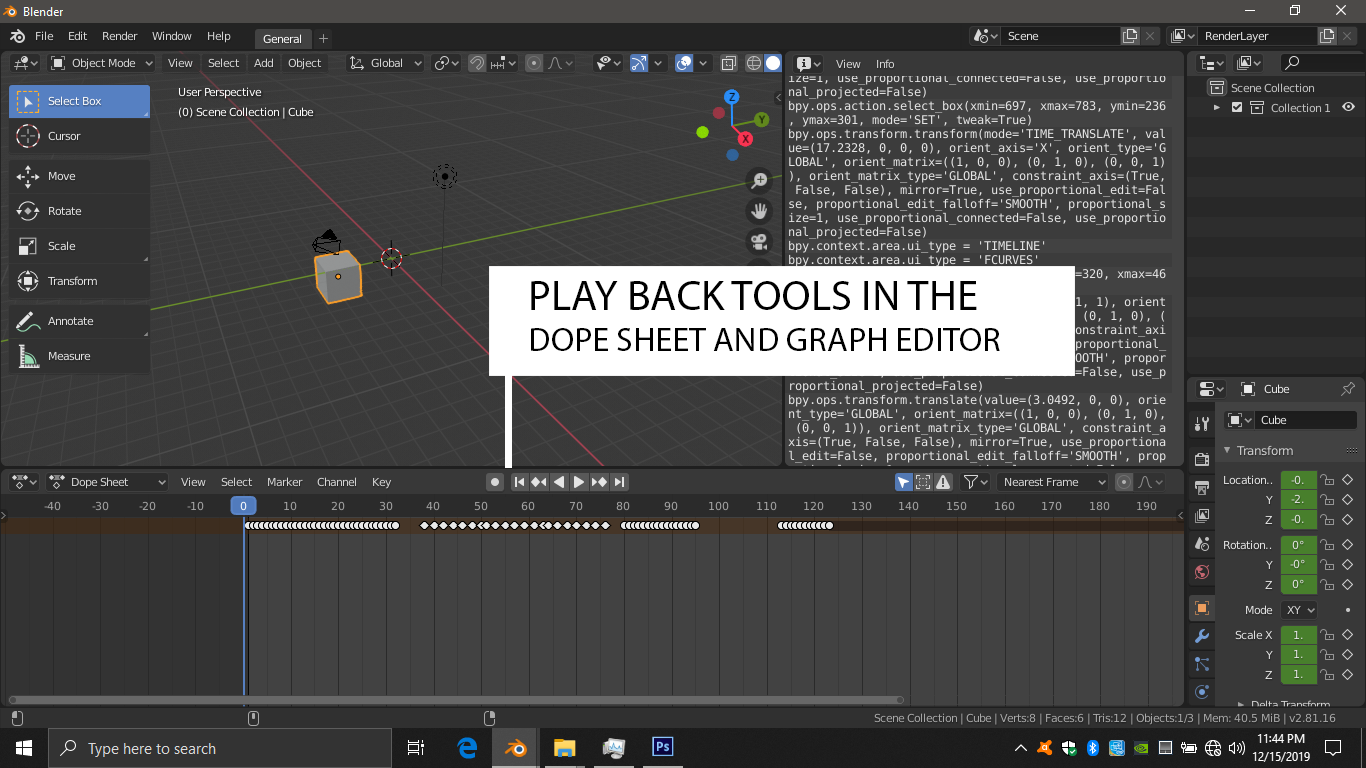Toggle Collection 1 visibility eye
Screen dimensions: 1366x768
pos(1348,108)
